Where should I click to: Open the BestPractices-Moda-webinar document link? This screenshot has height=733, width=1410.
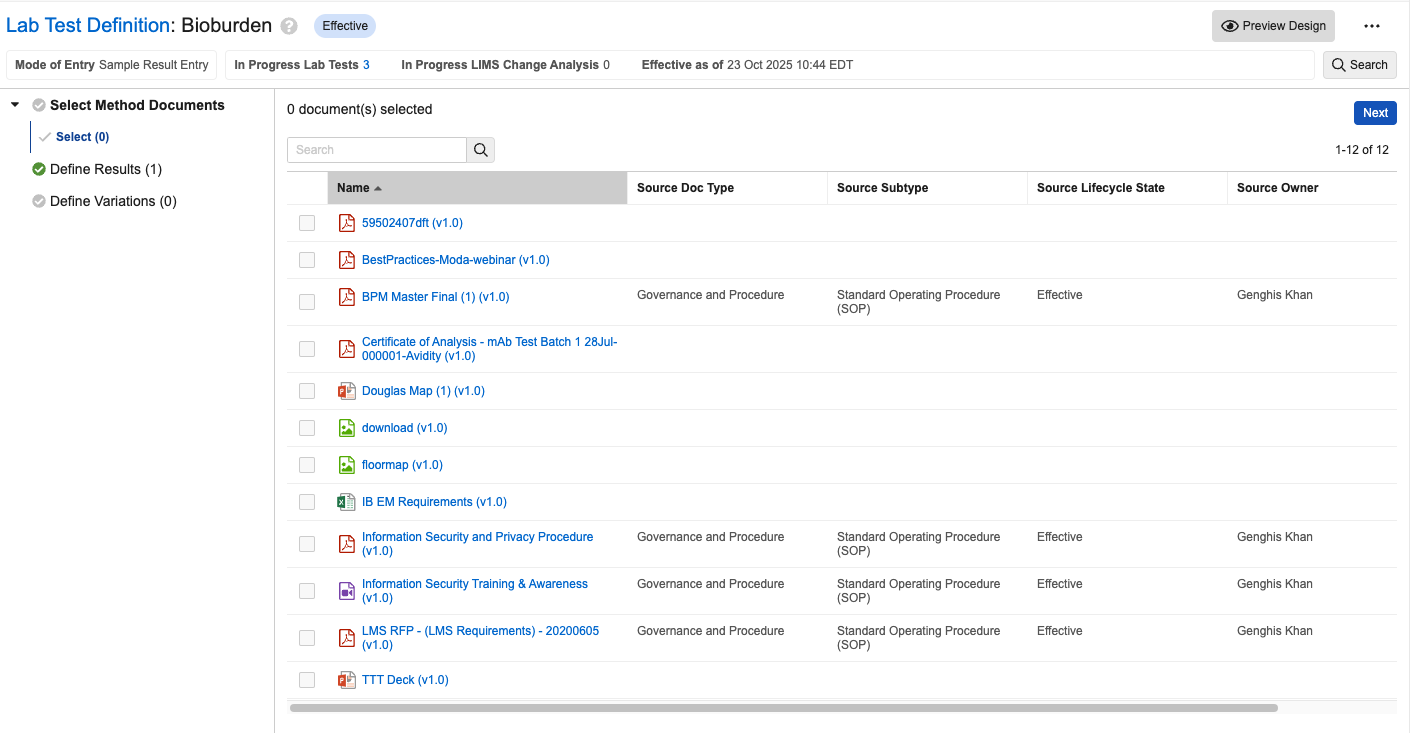click(x=455, y=260)
